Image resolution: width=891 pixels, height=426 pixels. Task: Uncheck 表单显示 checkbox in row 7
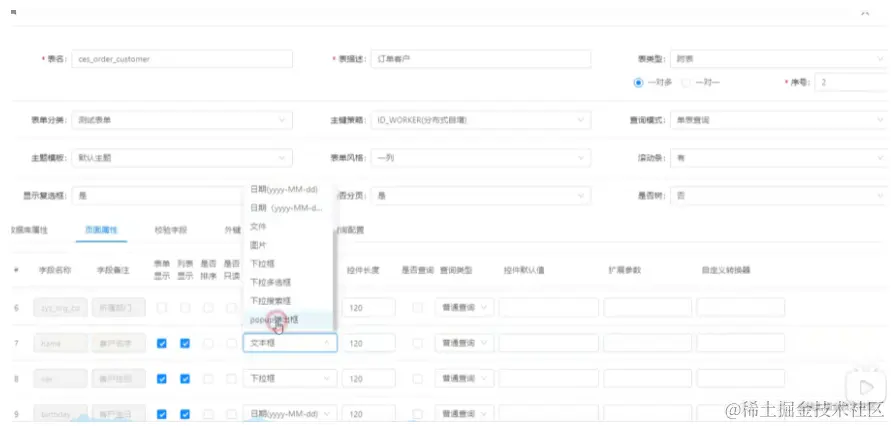tap(162, 343)
